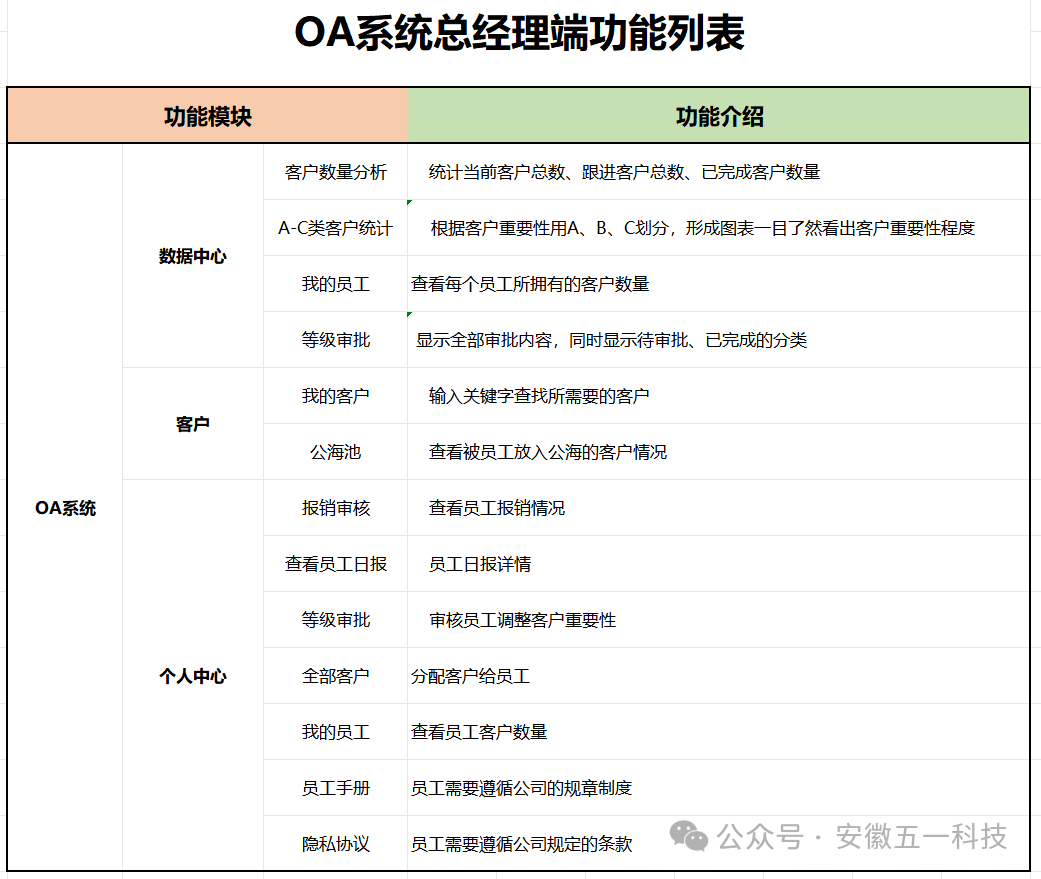Select the '报销审核' cell
The height and width of the screenshot is (879, 1041).
point(336,508)
